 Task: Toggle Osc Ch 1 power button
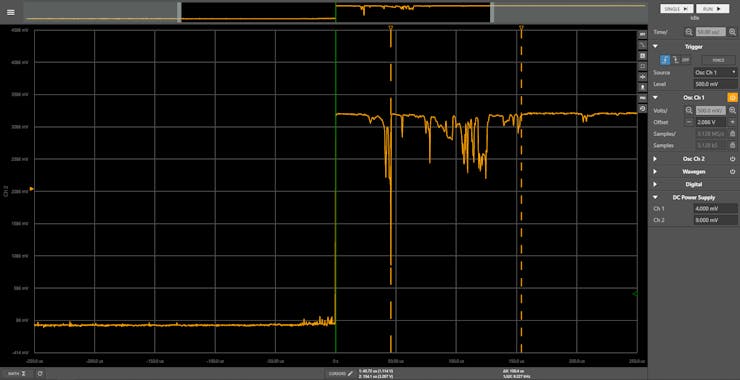coord(732,97)
